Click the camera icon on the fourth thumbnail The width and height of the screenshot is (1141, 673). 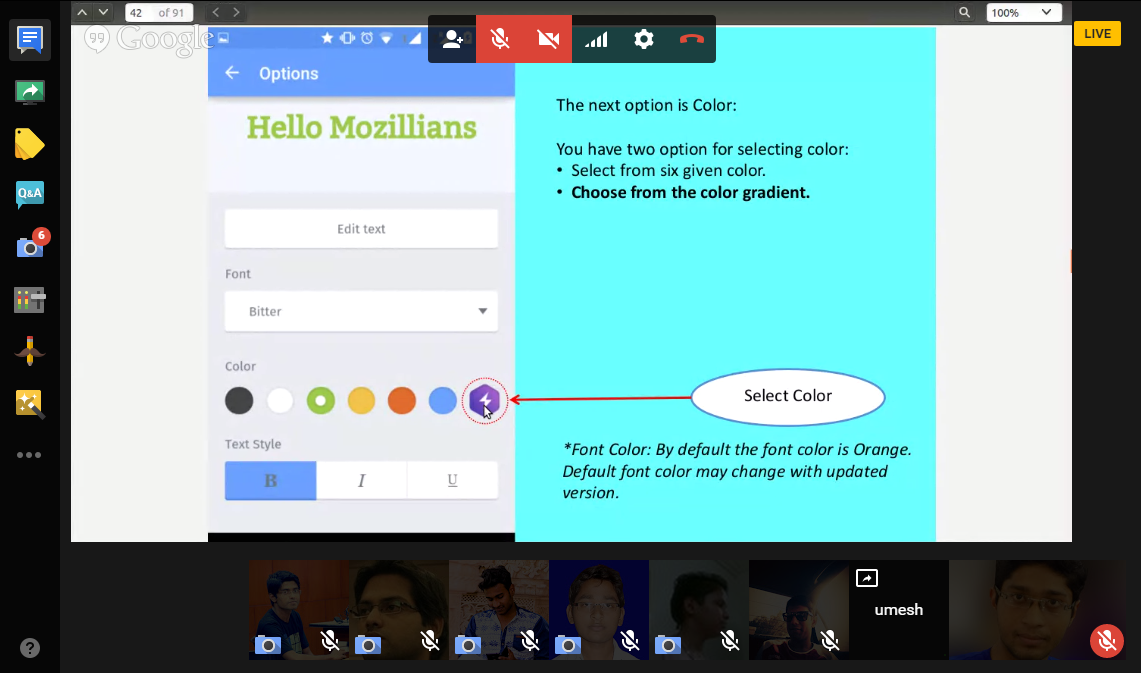click(x=568, y=645)
